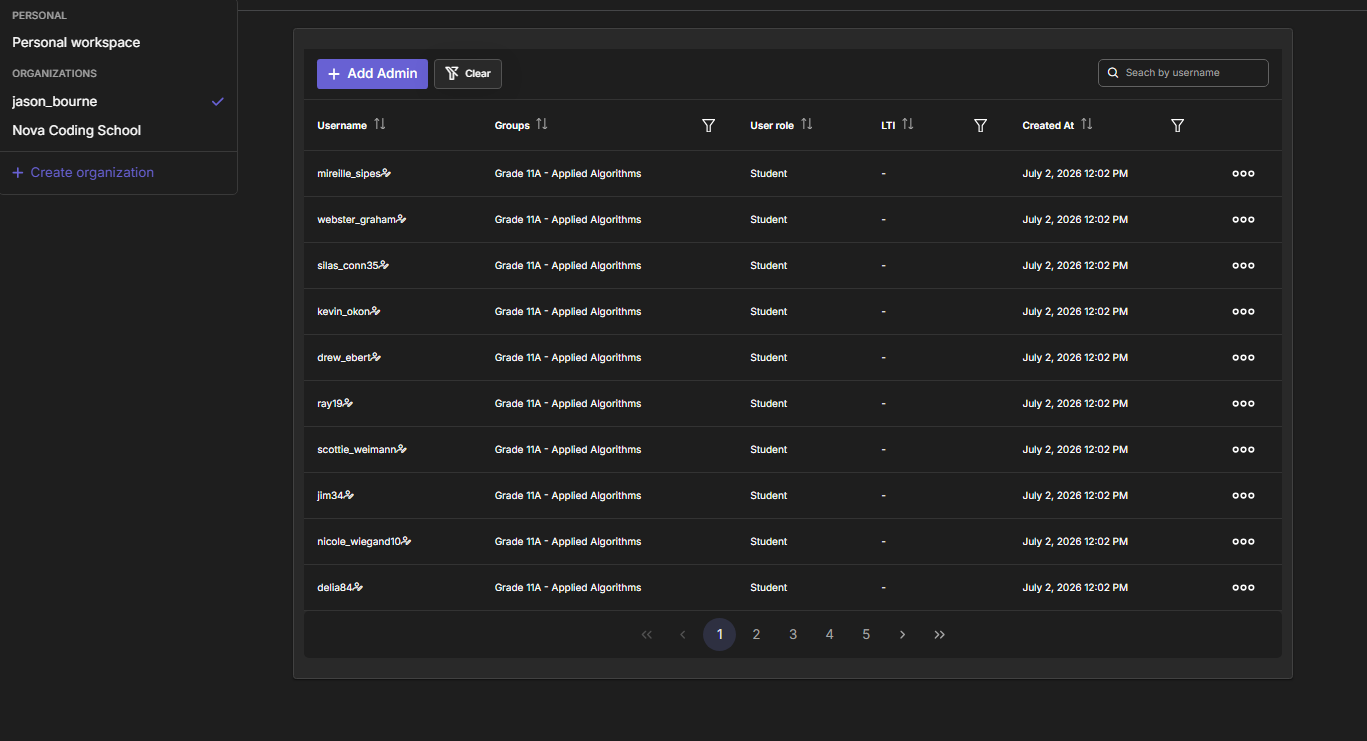This screenshot has width=1367, height=741.
Task: Click username scottie_weimann
Action: coord(357,450)
